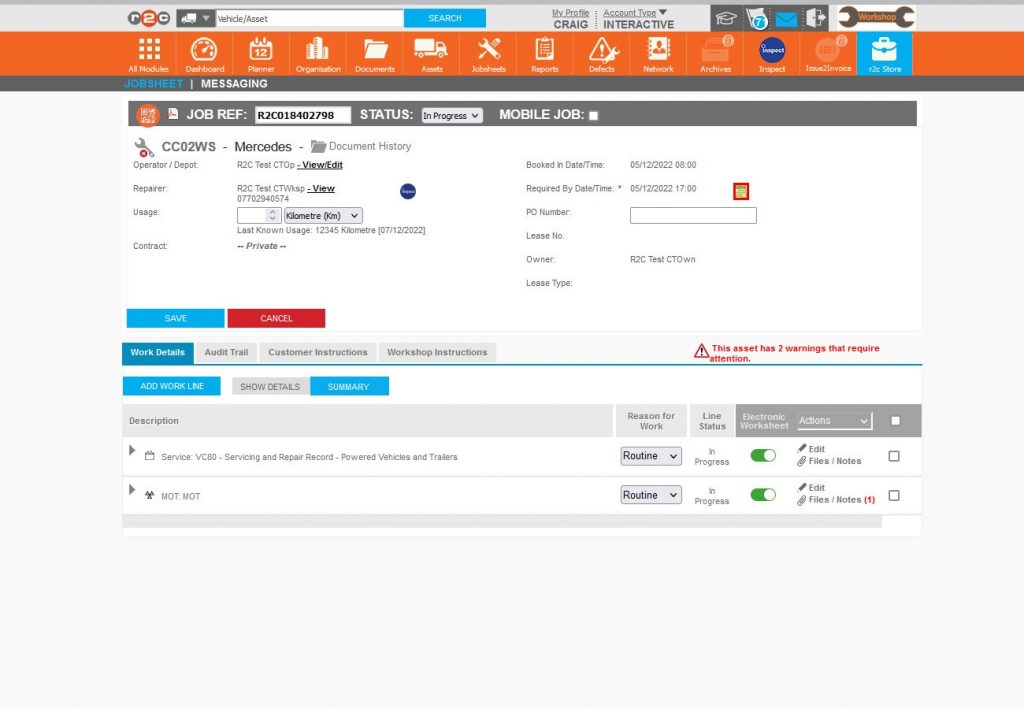Screen dimensions: 1024x709
Task: Check the checkbox on the MOT work line
Action: tap(896, 495)
